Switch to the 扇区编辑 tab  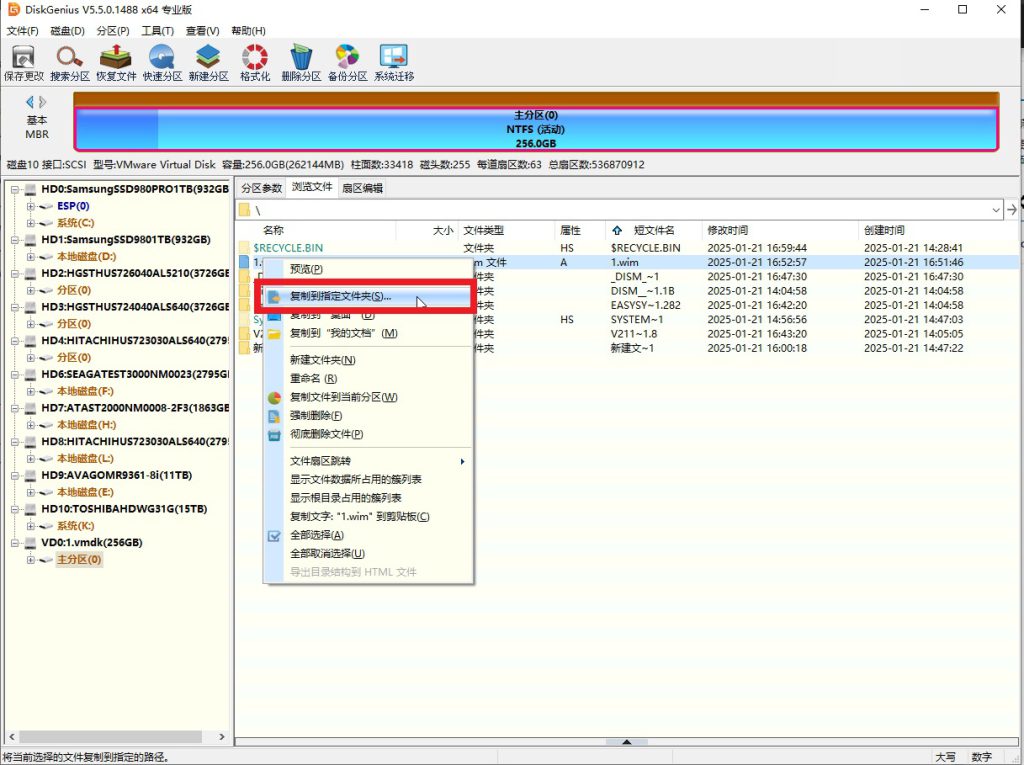(x=361, y=188)
